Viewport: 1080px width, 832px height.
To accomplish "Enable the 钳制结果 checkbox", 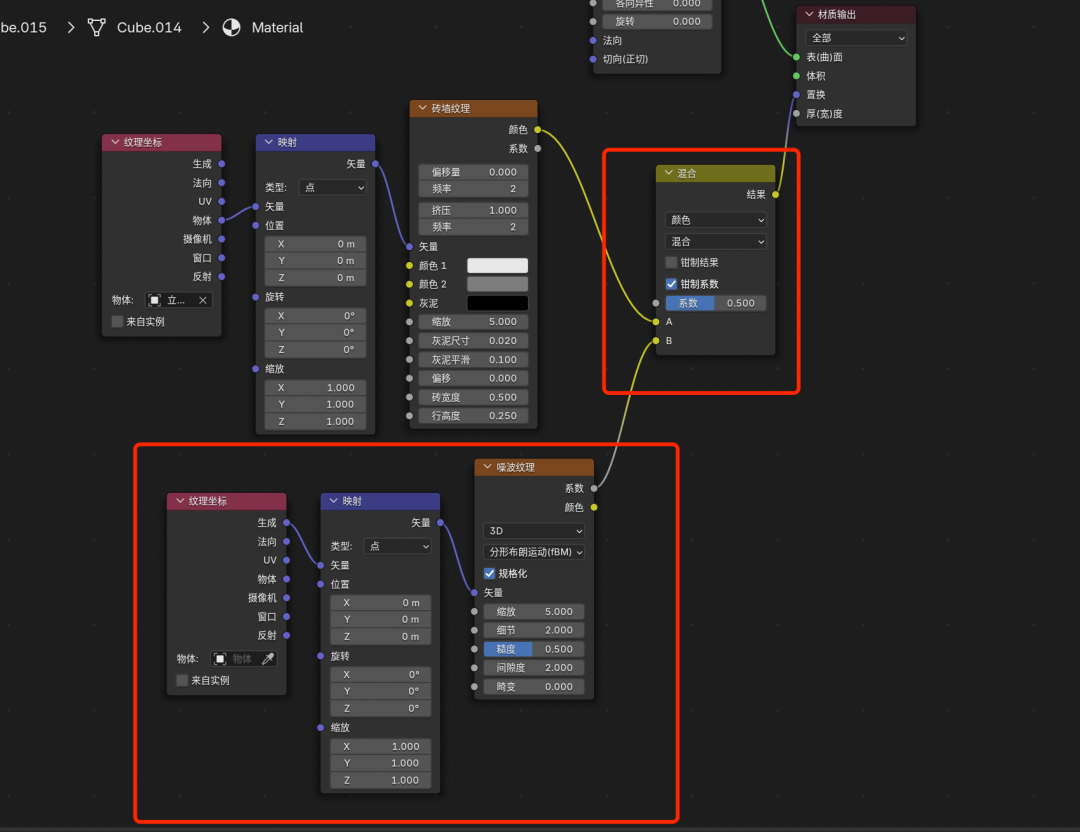I will (672, 263).
